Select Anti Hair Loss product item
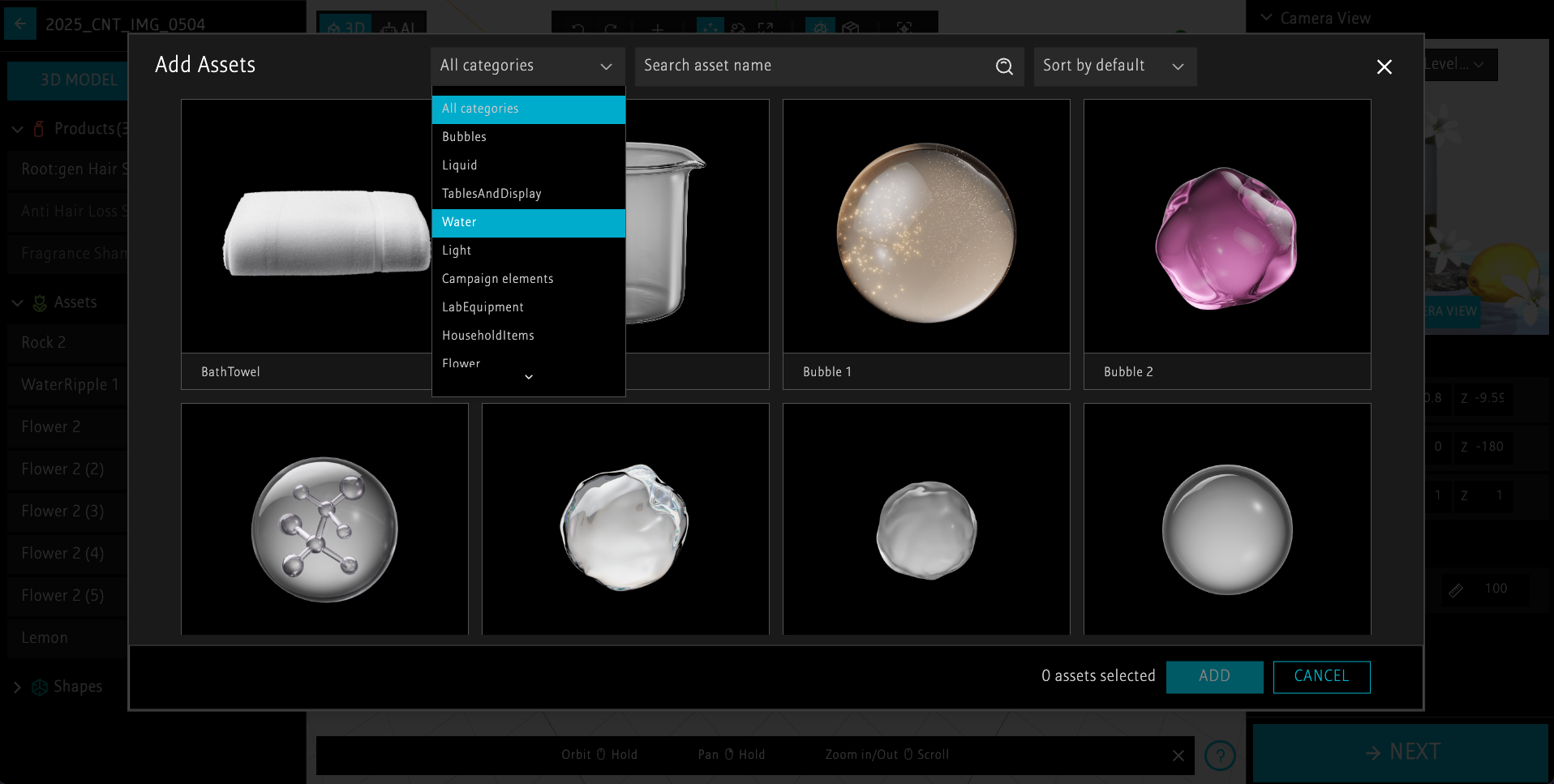The width and height of the screenshot is (1554, 784). tap(68, 212)
